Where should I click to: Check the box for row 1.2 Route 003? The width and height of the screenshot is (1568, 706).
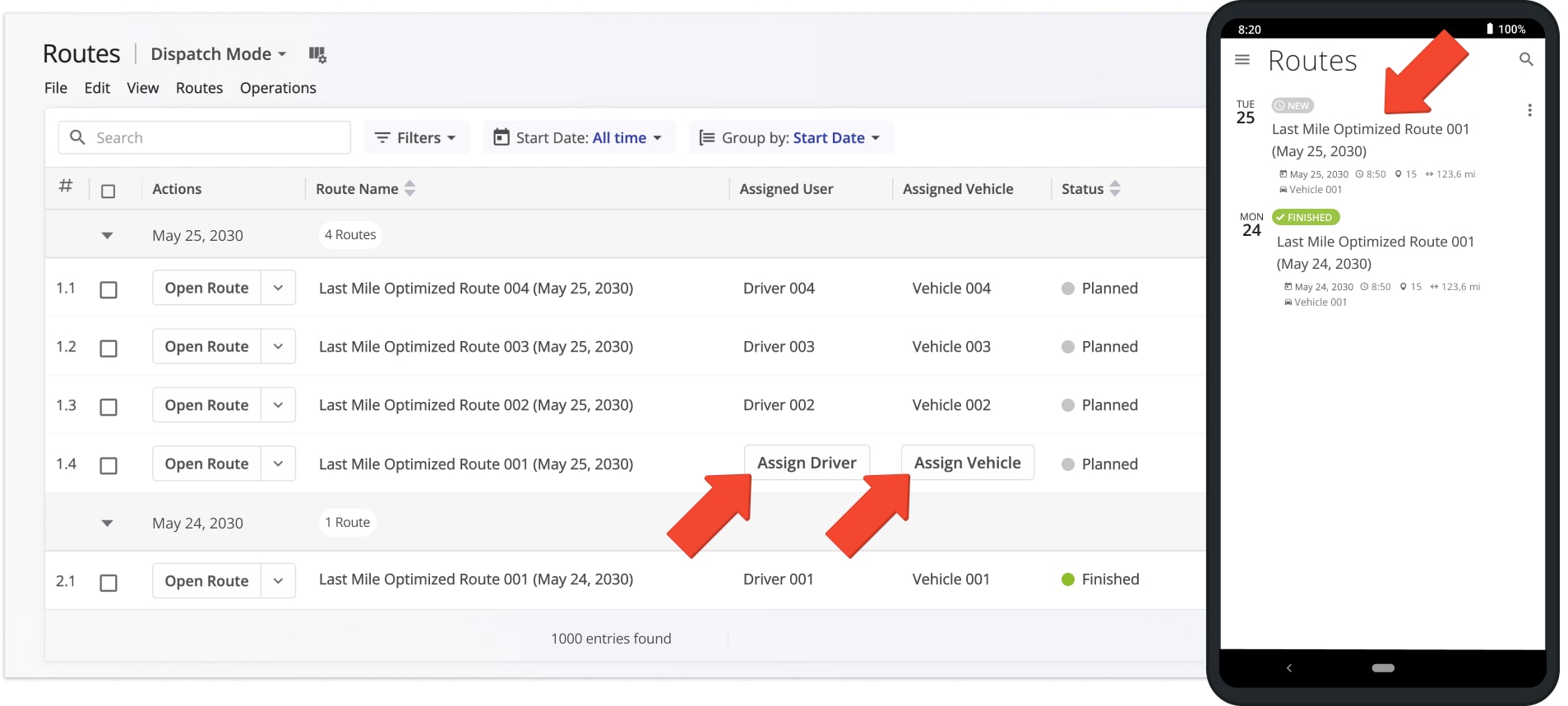(x=108, y=348)
